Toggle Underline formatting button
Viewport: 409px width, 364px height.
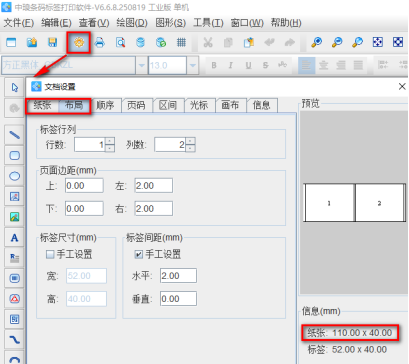(248, 65)
